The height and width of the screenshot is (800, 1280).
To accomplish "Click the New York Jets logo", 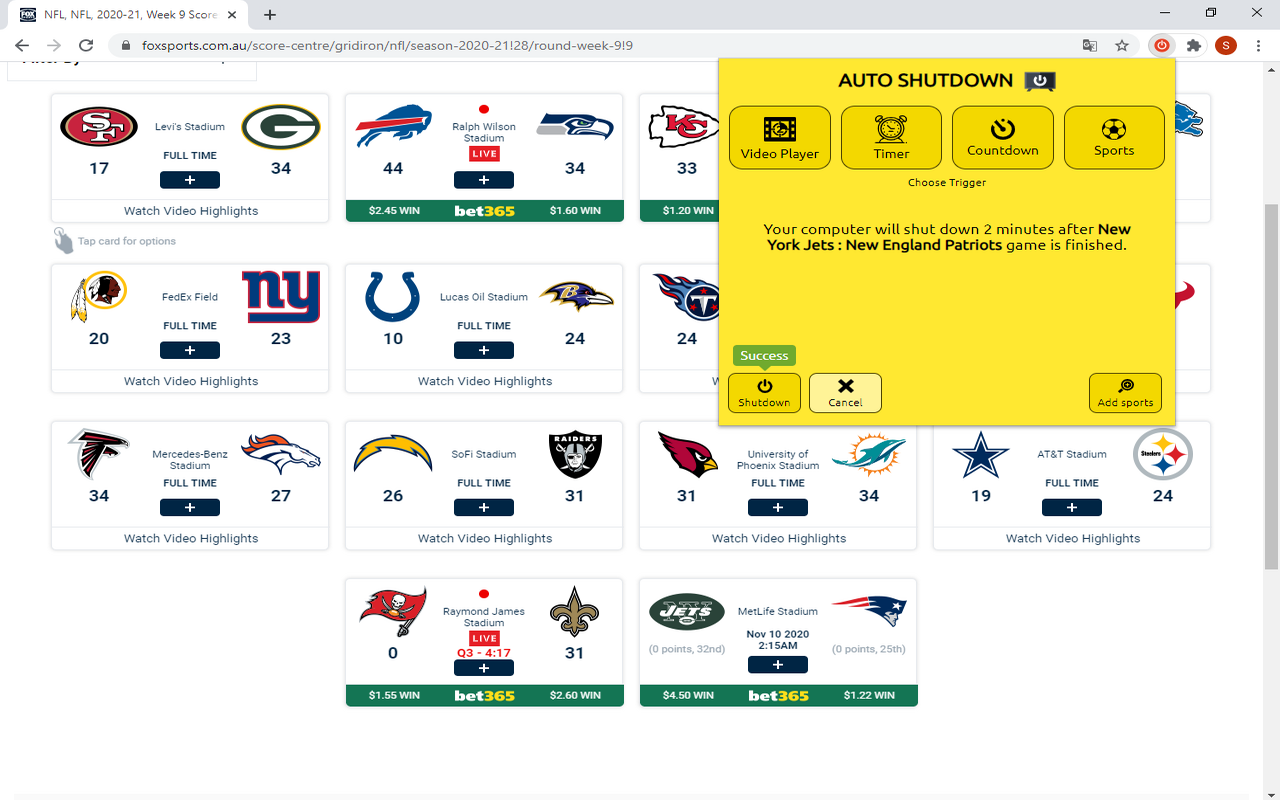I will point(687,611).
